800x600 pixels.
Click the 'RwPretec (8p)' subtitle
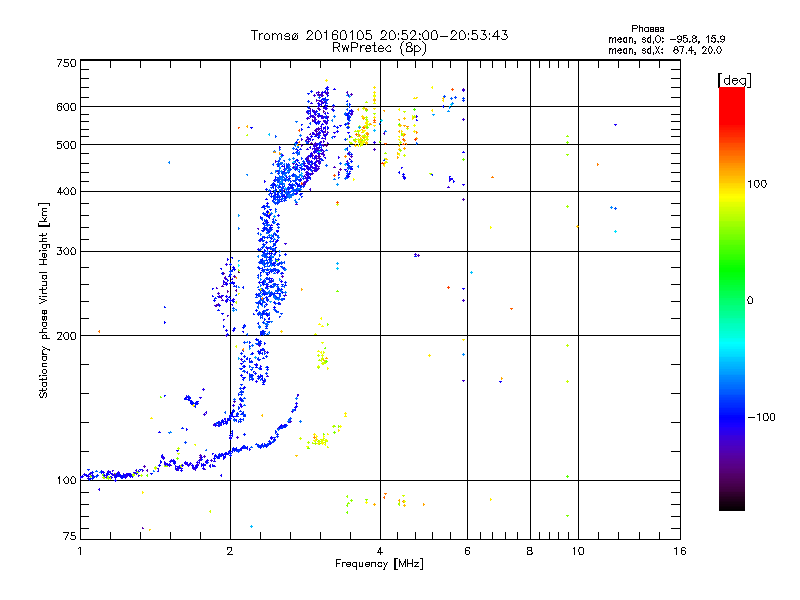click(x=379, y=48)
